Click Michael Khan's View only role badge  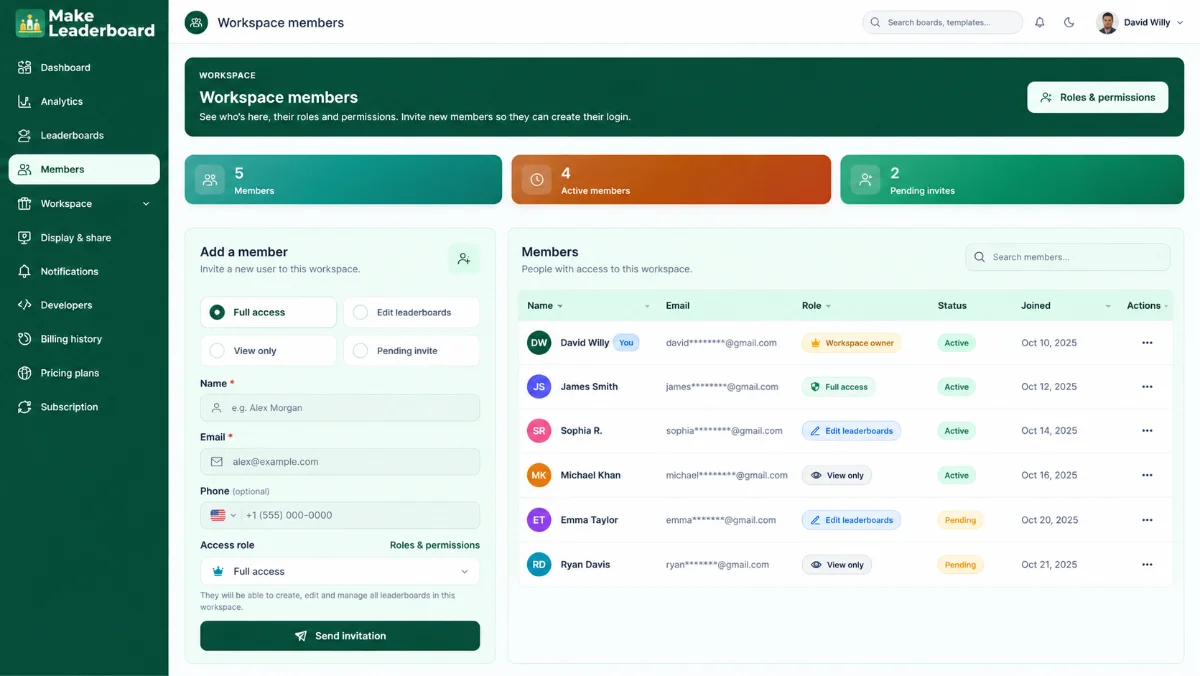click(x=836, y=476)
